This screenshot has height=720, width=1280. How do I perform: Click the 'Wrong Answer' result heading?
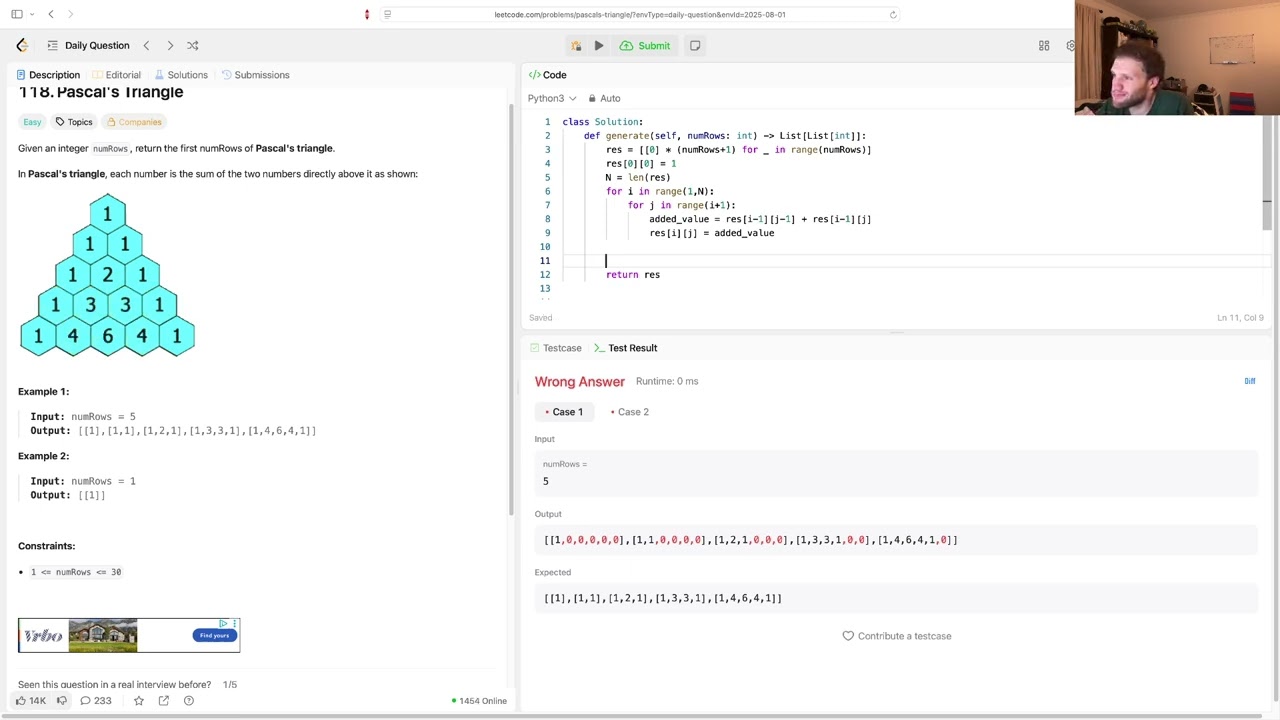tap(580, 382)
